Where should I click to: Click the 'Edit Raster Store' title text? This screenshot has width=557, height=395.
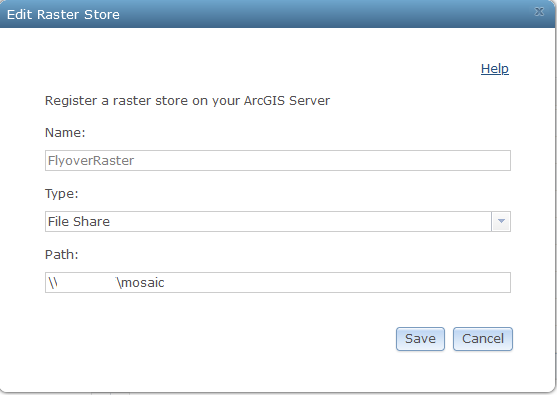(x=63, y=15)
